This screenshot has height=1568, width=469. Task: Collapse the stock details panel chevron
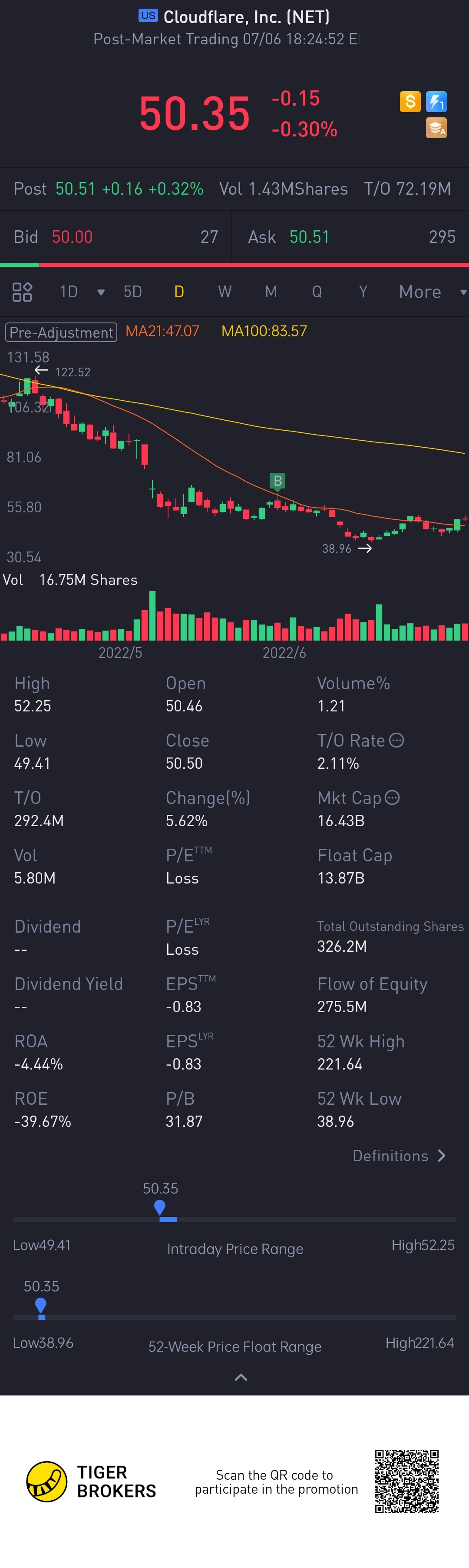pyautogui.click(x=241, y=1377)
